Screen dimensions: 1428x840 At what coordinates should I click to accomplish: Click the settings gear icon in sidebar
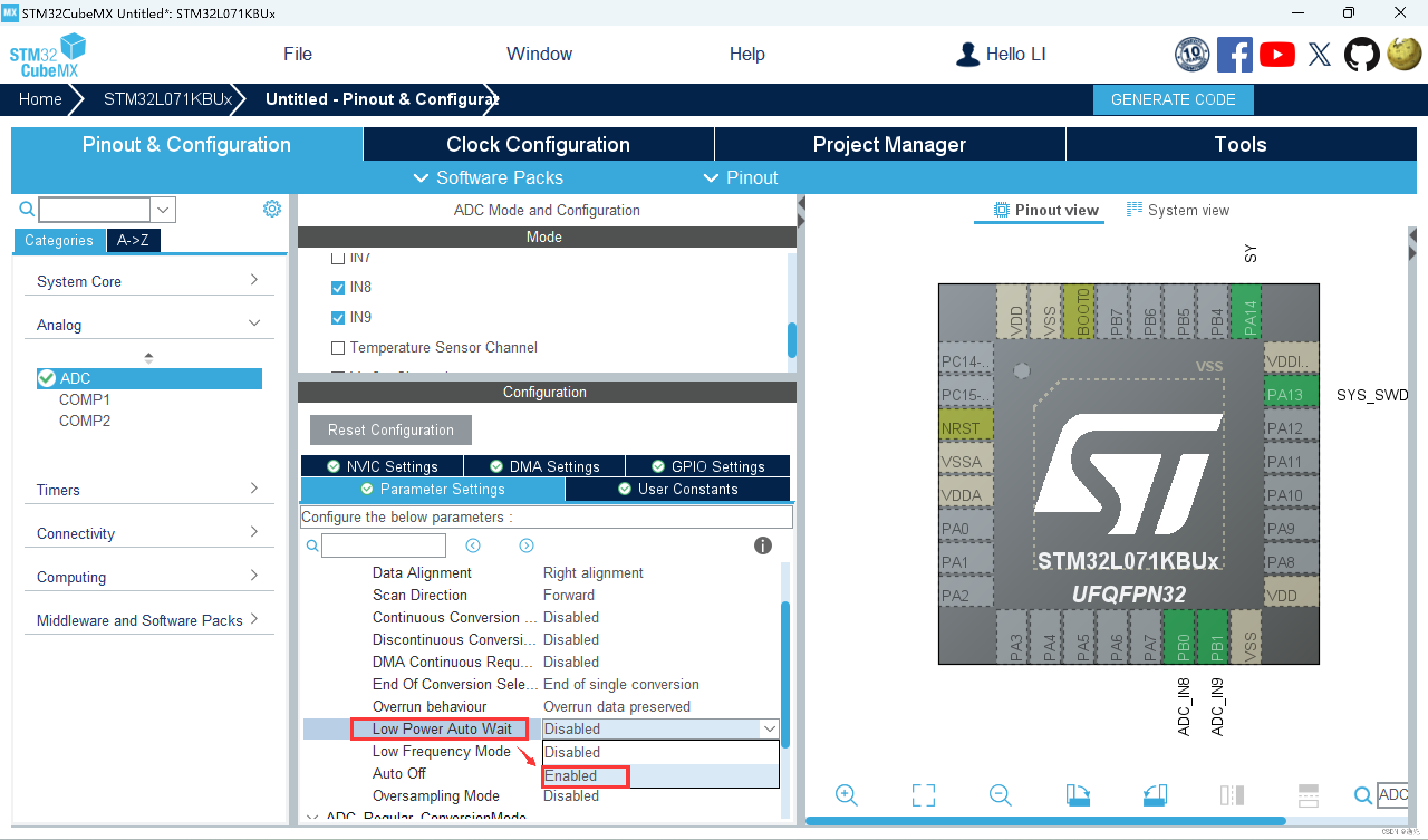[x=271, y=209]
